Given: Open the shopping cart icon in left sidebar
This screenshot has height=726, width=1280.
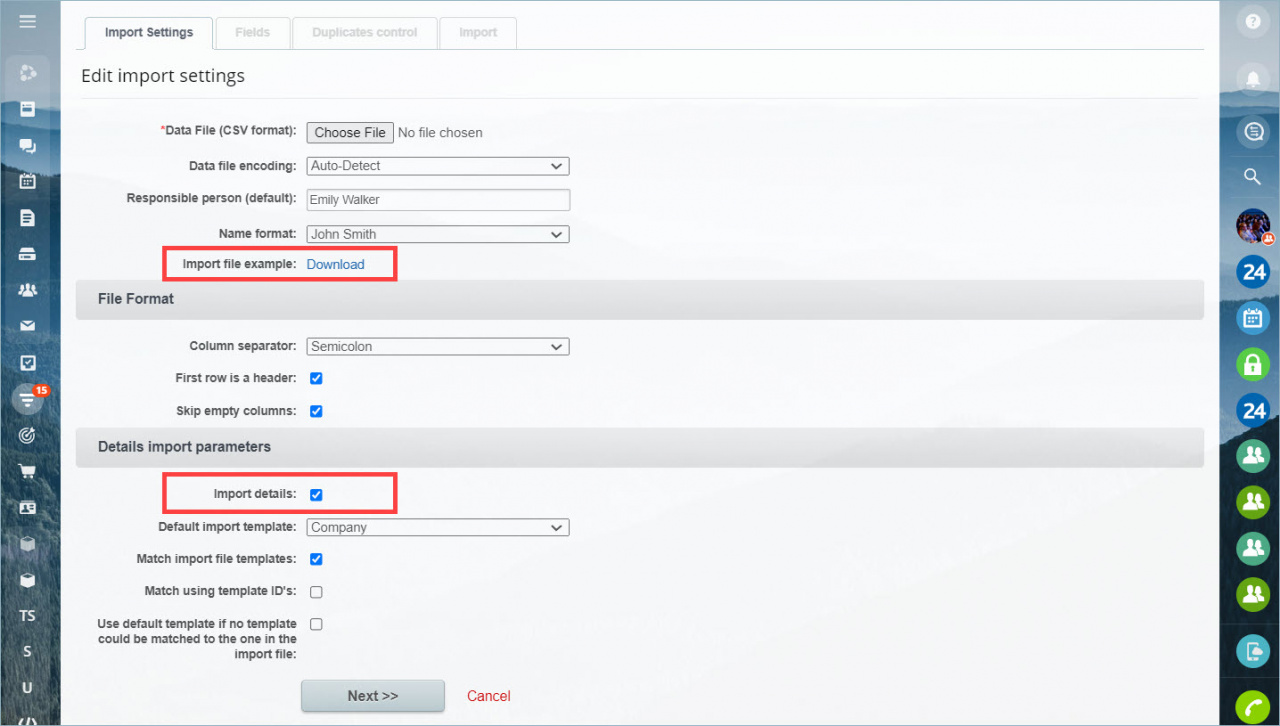Looking at the screenshot, I should [x=28, y=471].
